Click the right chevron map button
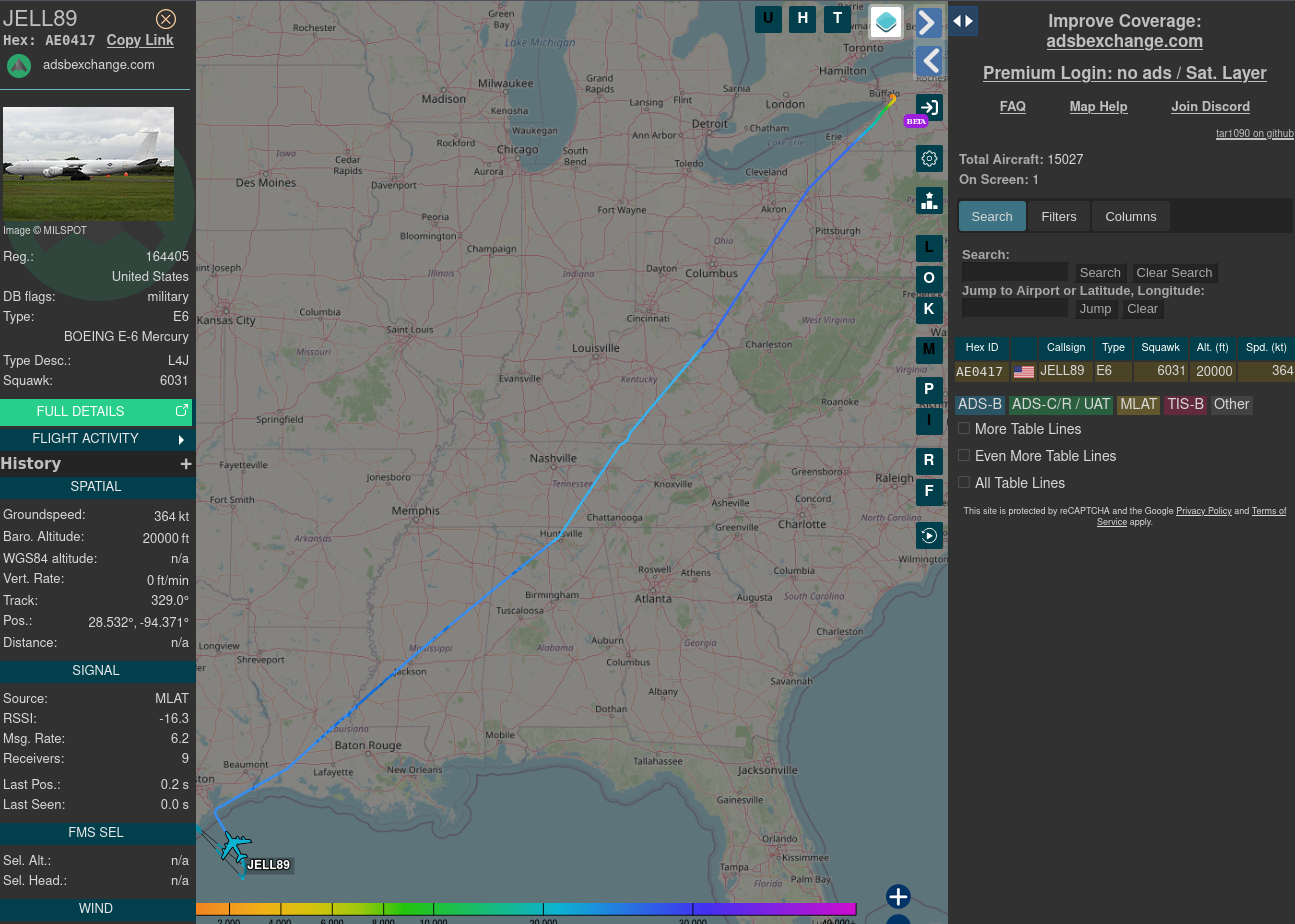 929,22
